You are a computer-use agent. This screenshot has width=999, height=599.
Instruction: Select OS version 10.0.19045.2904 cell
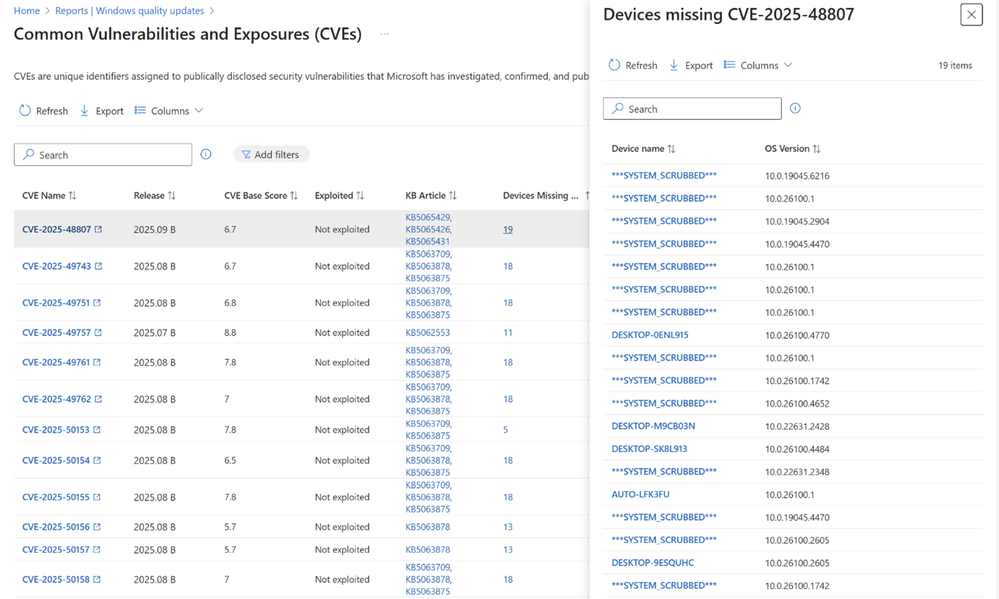click(x=797, y=222)
